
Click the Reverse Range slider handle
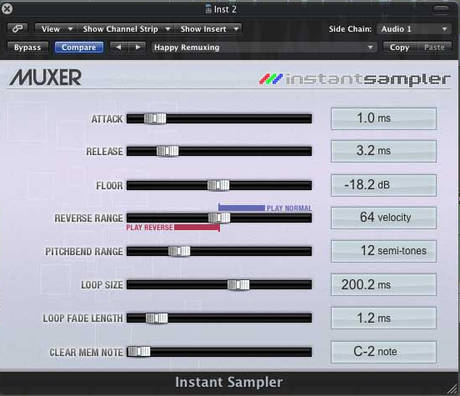coord(219,218)
